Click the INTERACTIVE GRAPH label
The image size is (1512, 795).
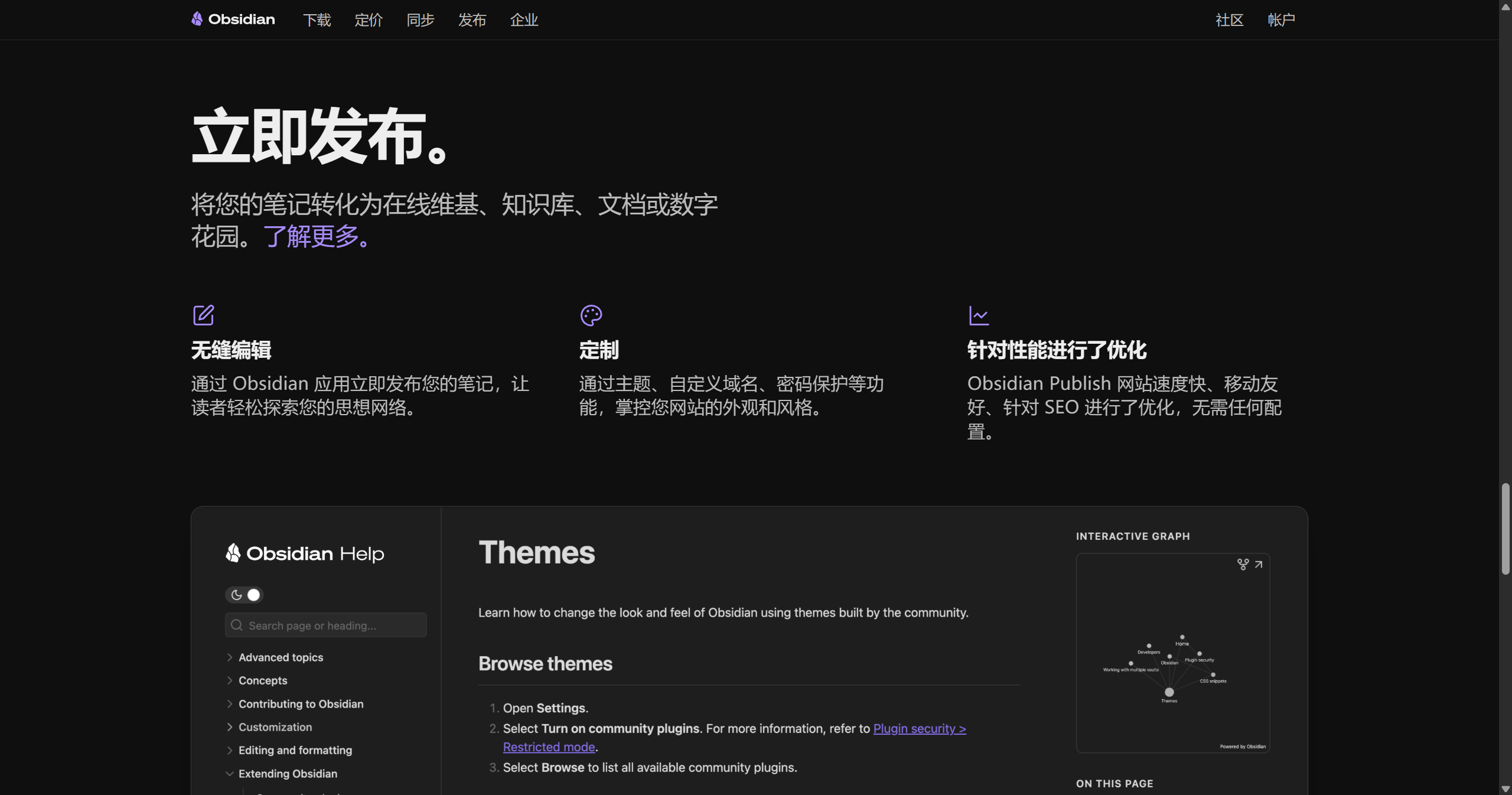1133,536
